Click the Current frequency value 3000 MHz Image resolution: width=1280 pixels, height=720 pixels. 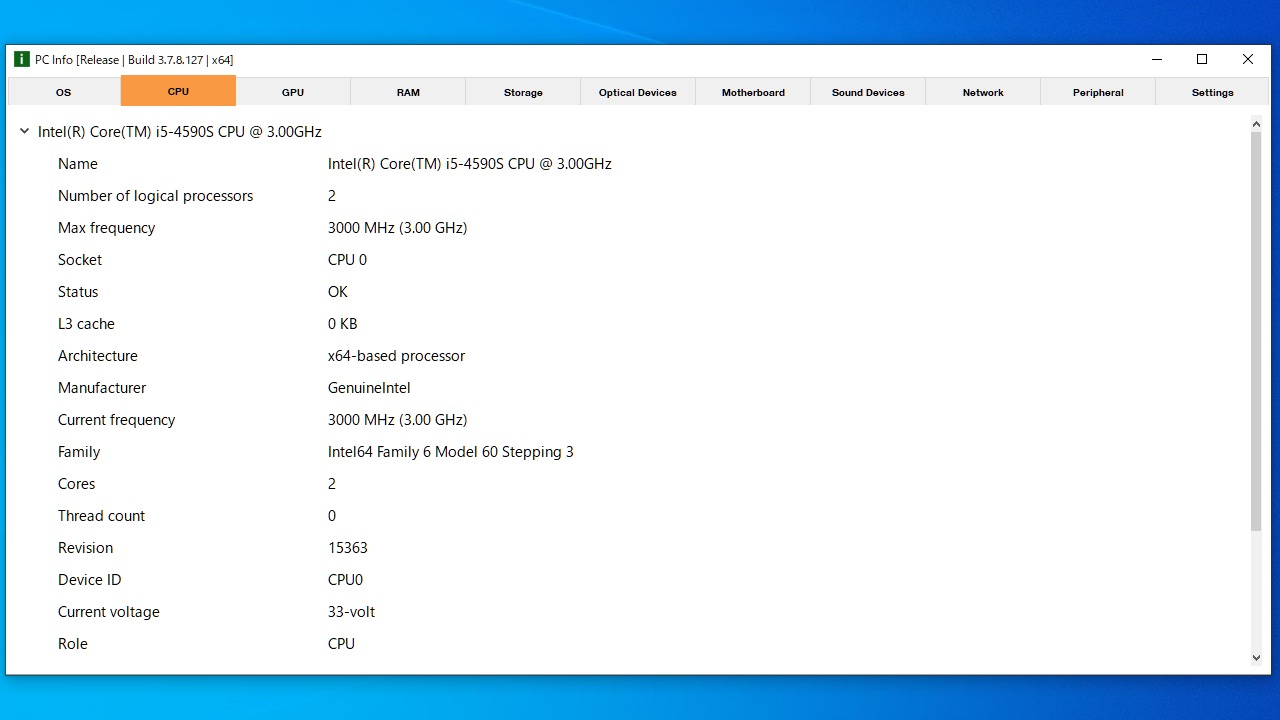click(397, 420)
